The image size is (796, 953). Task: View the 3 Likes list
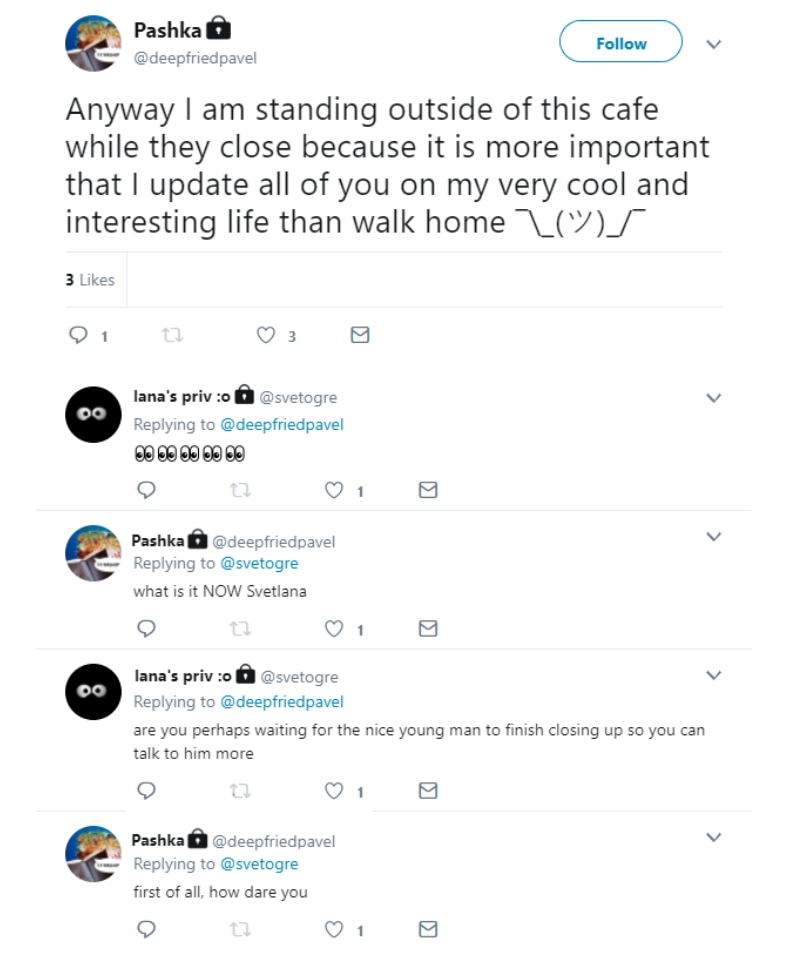[90, 280]
